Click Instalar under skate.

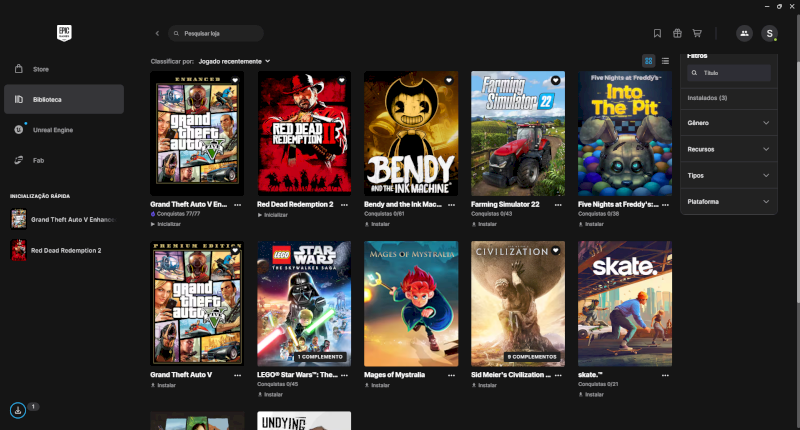pyautogui.click(x=591, y=394)
